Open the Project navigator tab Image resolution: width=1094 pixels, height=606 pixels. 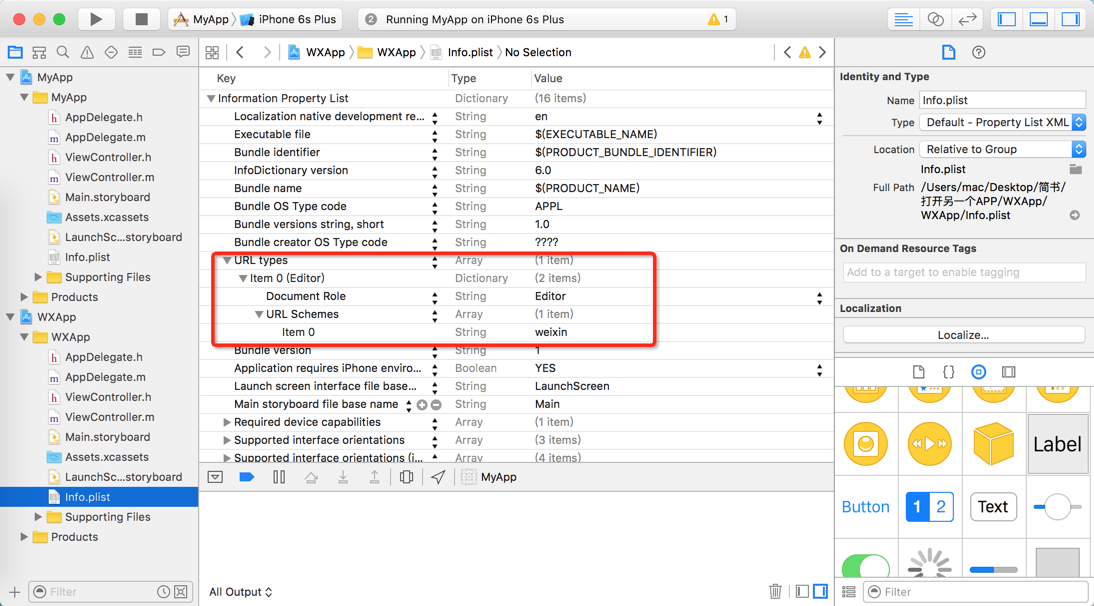(15, 52)
